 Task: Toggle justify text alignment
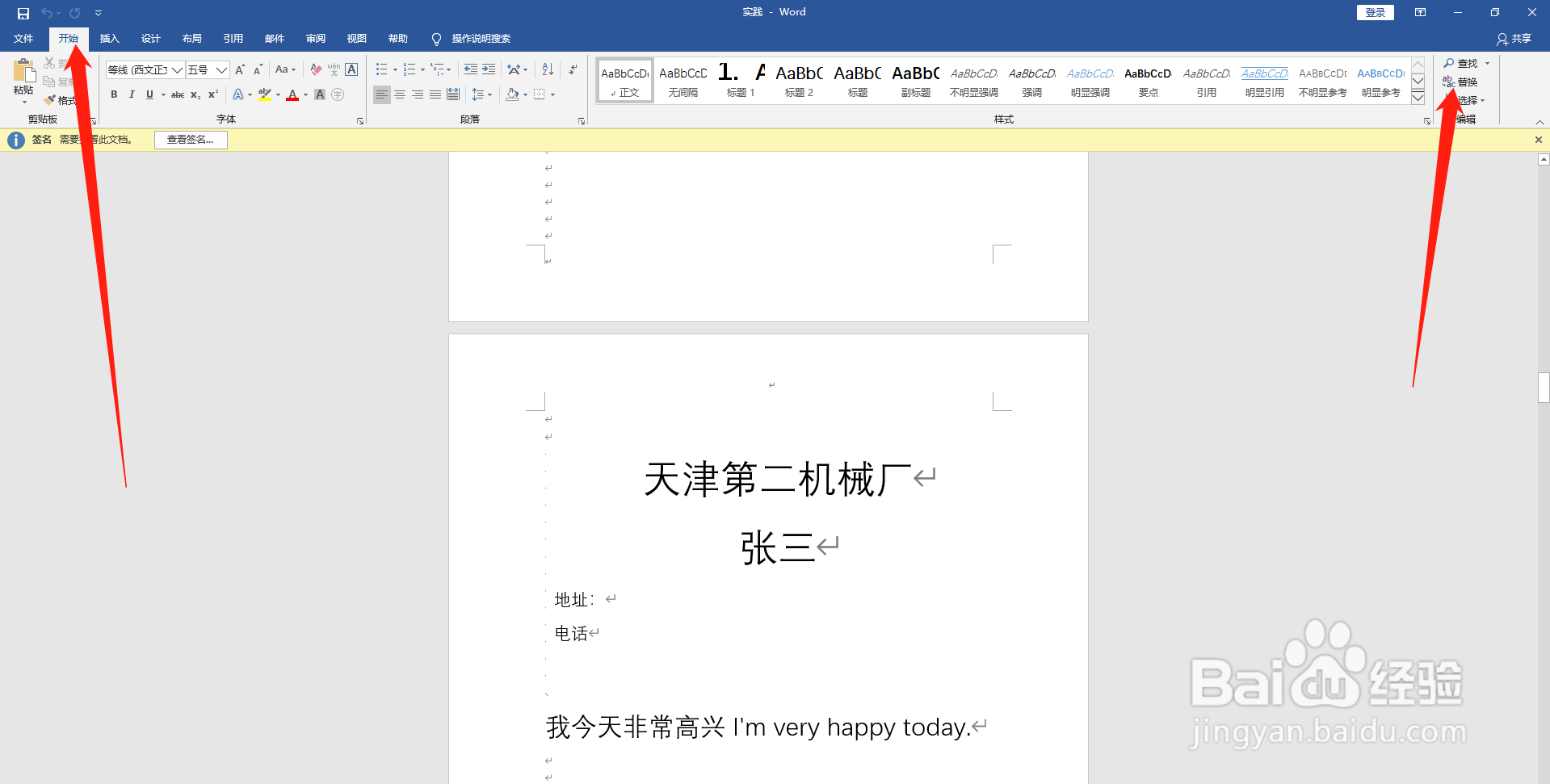point(435,94)
